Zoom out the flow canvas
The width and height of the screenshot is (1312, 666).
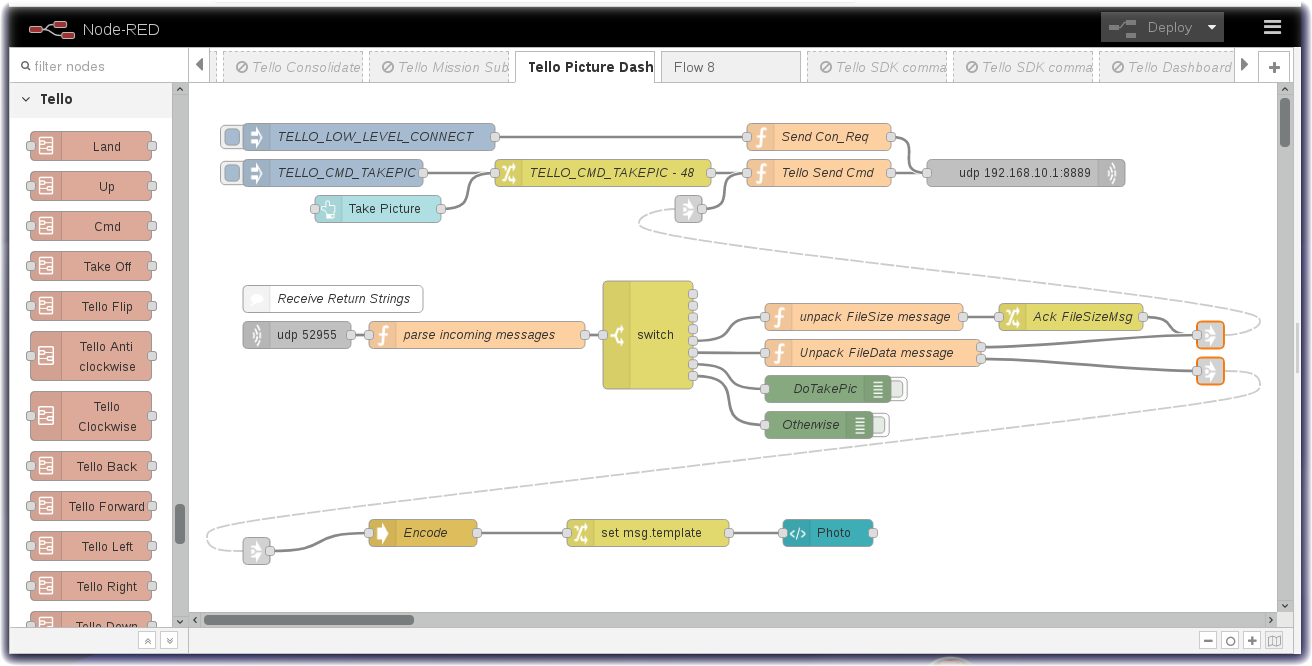1208,641
